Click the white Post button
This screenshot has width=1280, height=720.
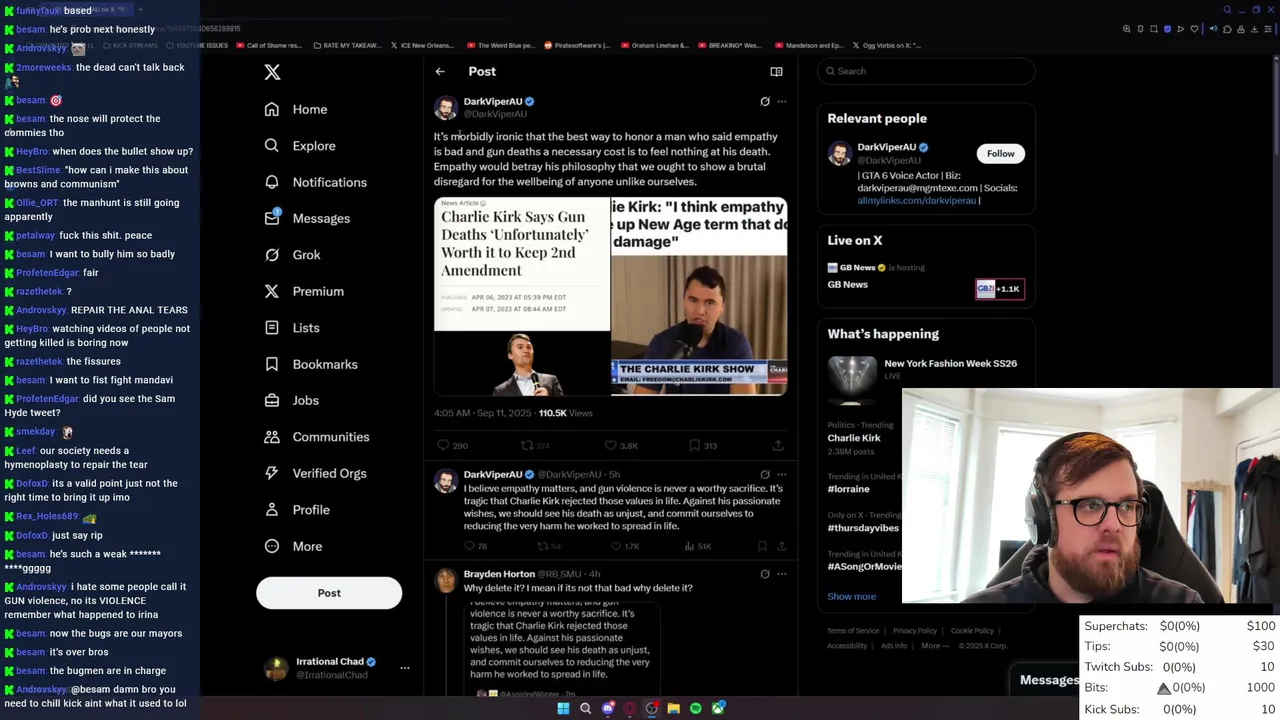click(329, 593)
